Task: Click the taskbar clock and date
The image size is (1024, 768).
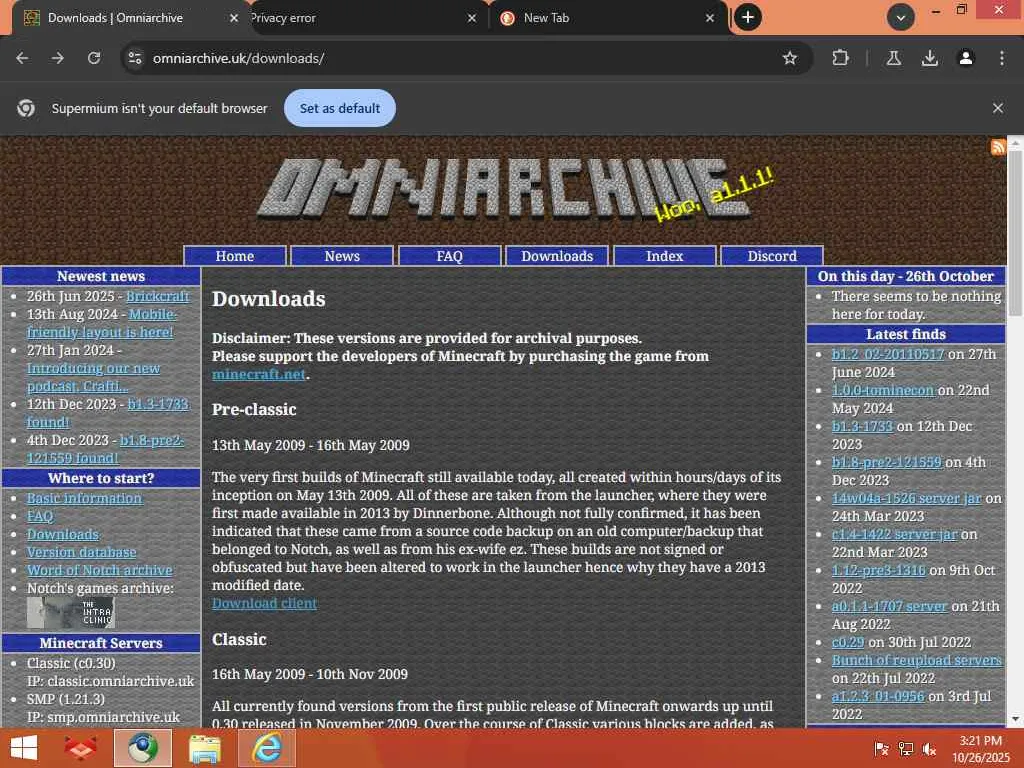Action: coord(980,749)
